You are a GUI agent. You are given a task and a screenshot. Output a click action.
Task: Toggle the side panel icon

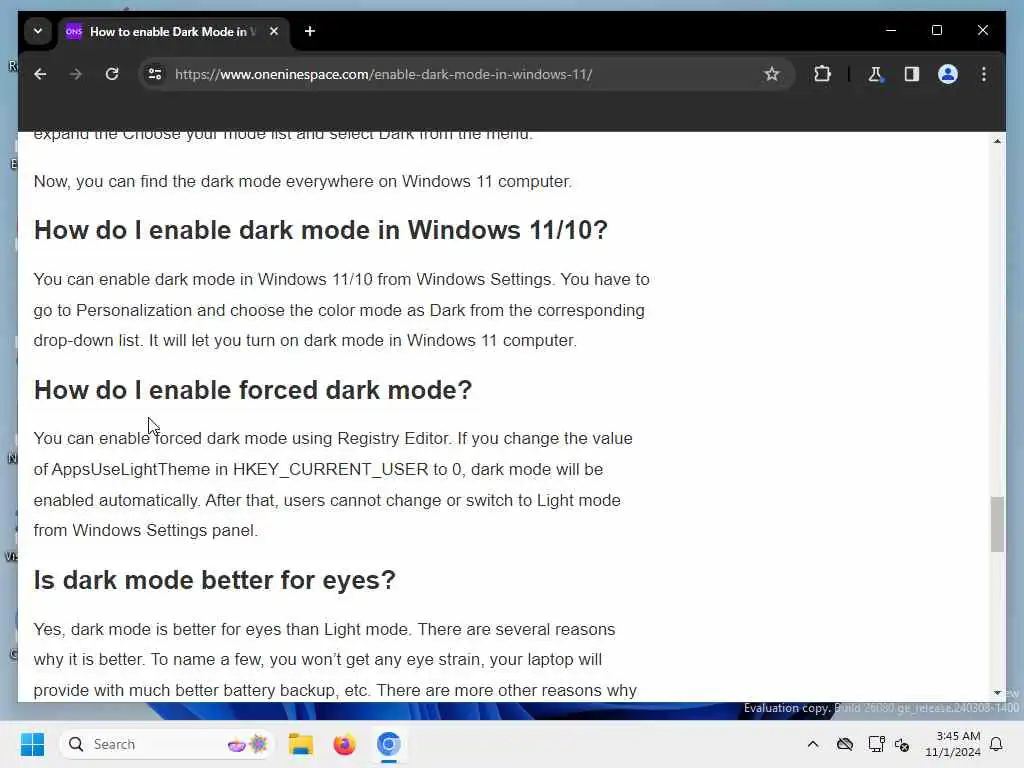tap(912, 74)
